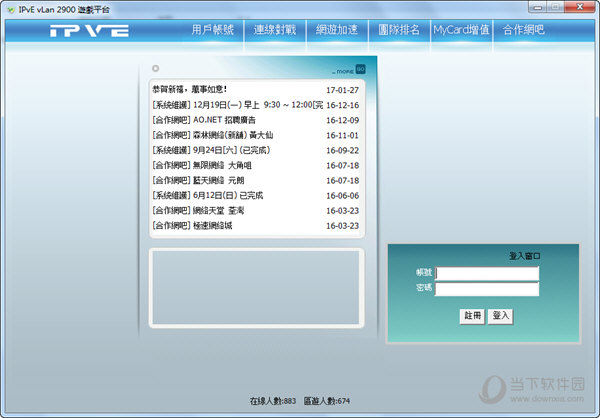This screenshot has height=418, width=600.
Task: Click the app icon in title bar
Action: [11, 10]
